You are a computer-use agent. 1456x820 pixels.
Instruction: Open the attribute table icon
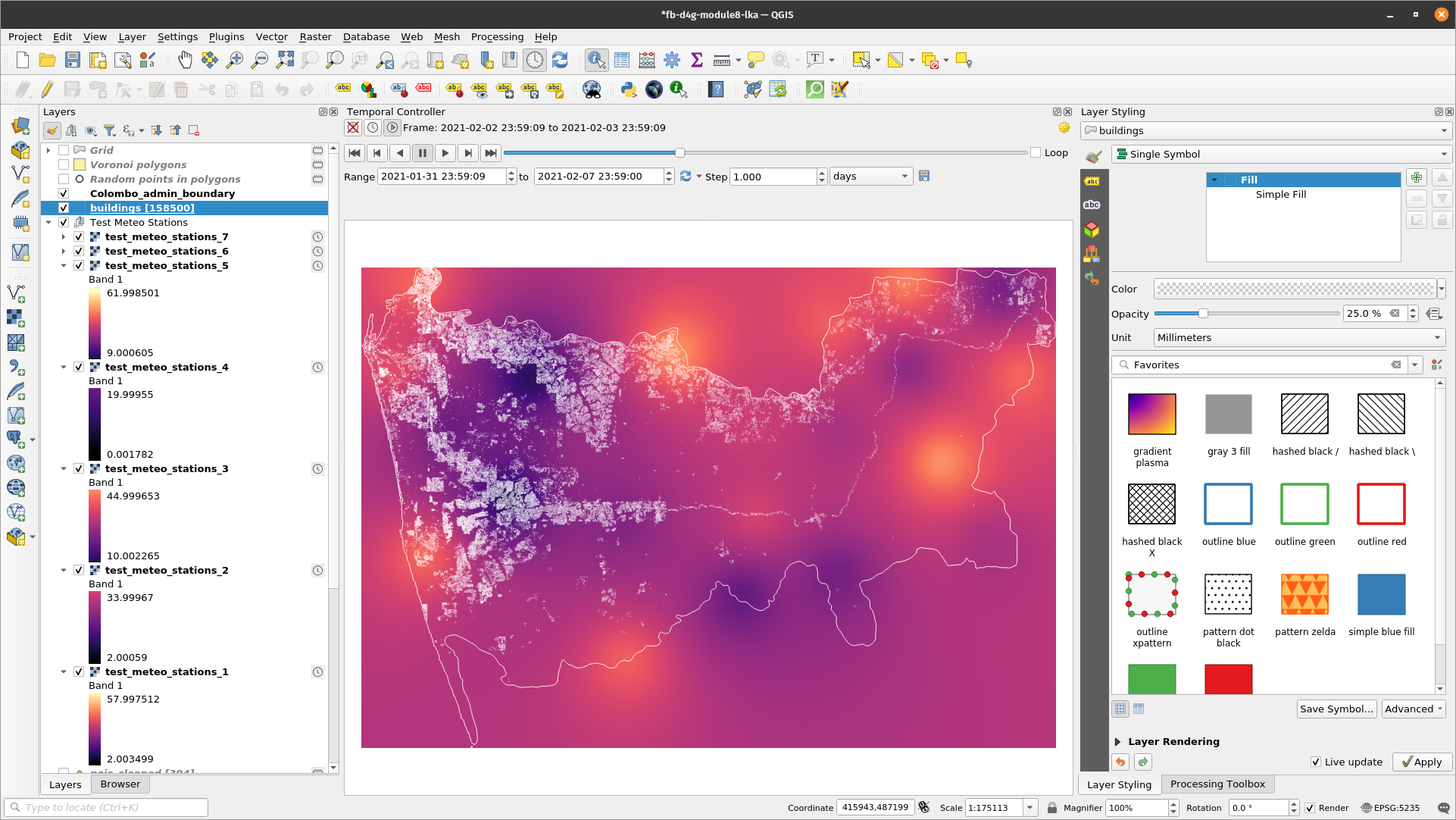(622, 61)
